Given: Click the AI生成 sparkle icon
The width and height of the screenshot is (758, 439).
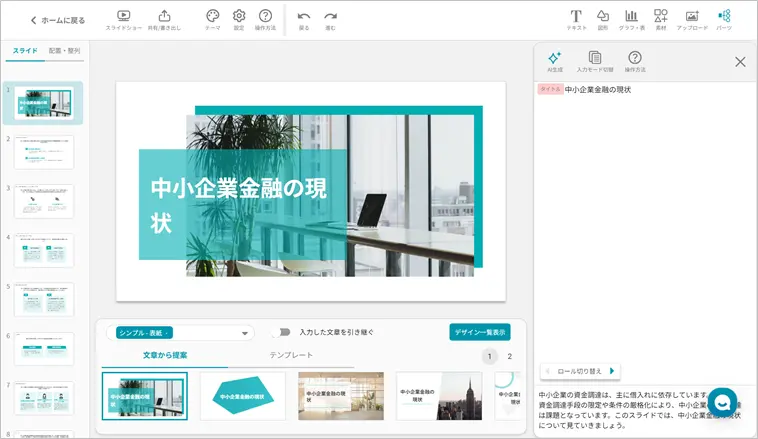Looking at the screenshot, I should click(x=554, y=62).
